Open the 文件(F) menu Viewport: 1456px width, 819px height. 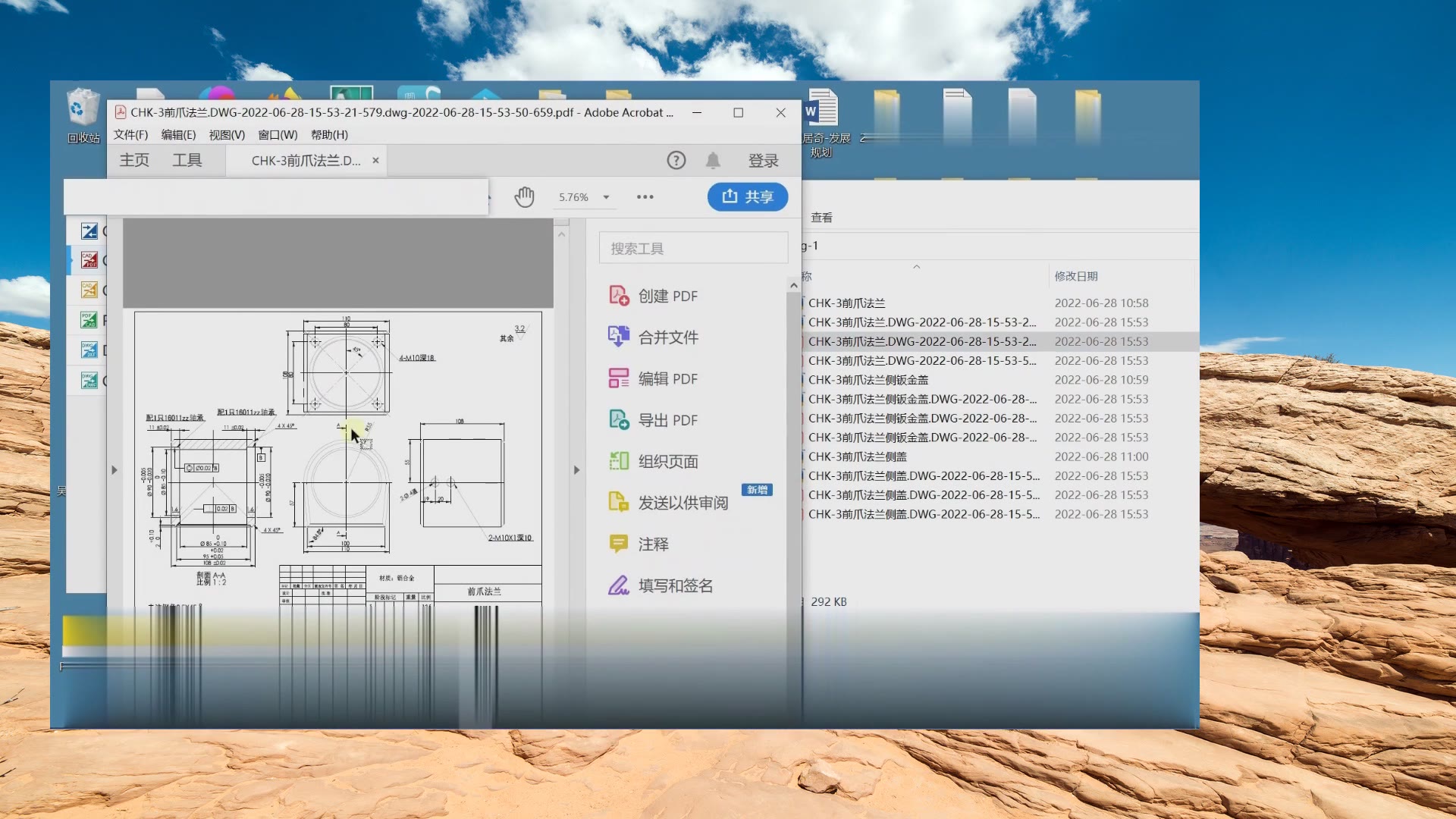coord(130,135)
